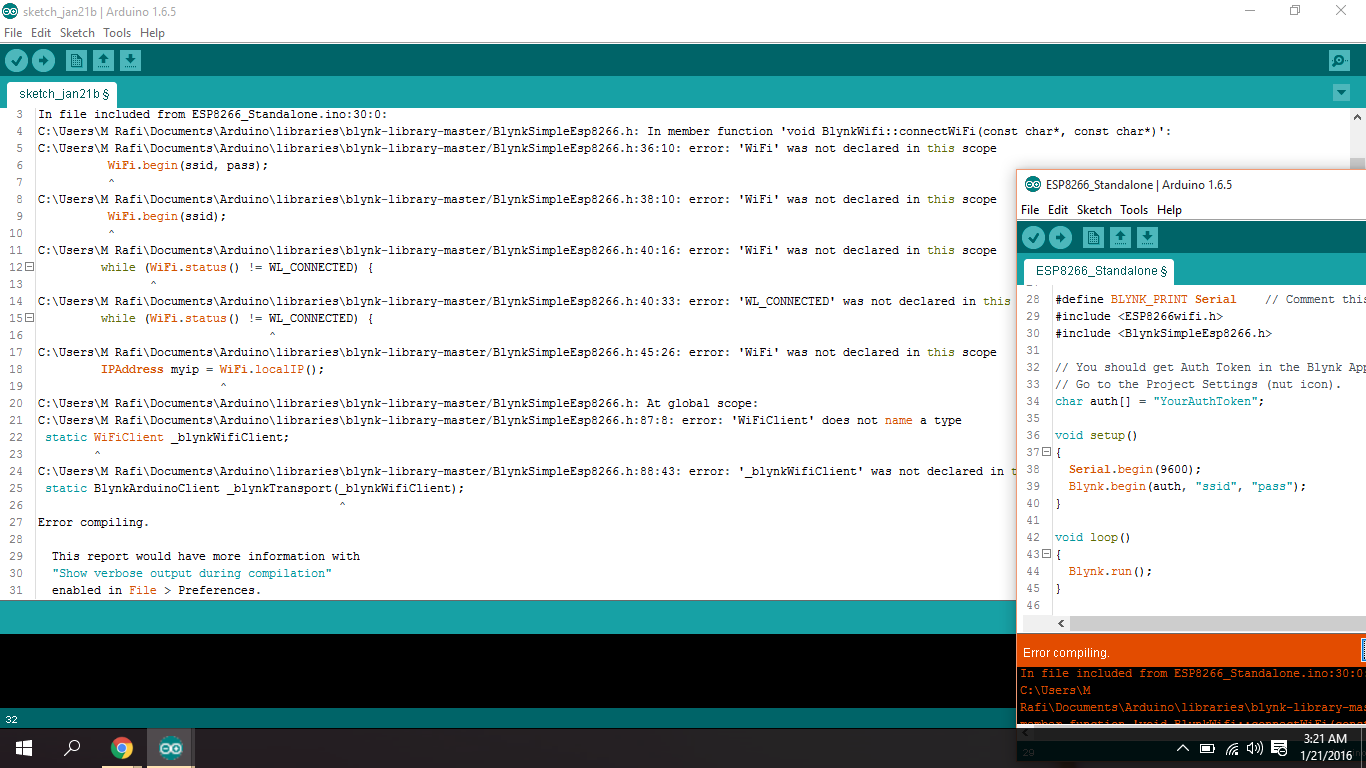The image size is (1366, 768).
Task: Open taskbar Search icon
Action: pyautogui.click(x=72, y=748)
